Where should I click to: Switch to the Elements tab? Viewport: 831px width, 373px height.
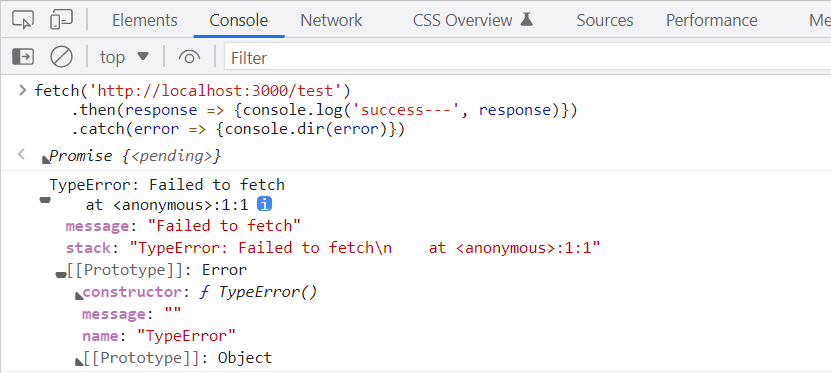(x=145, y=20)
